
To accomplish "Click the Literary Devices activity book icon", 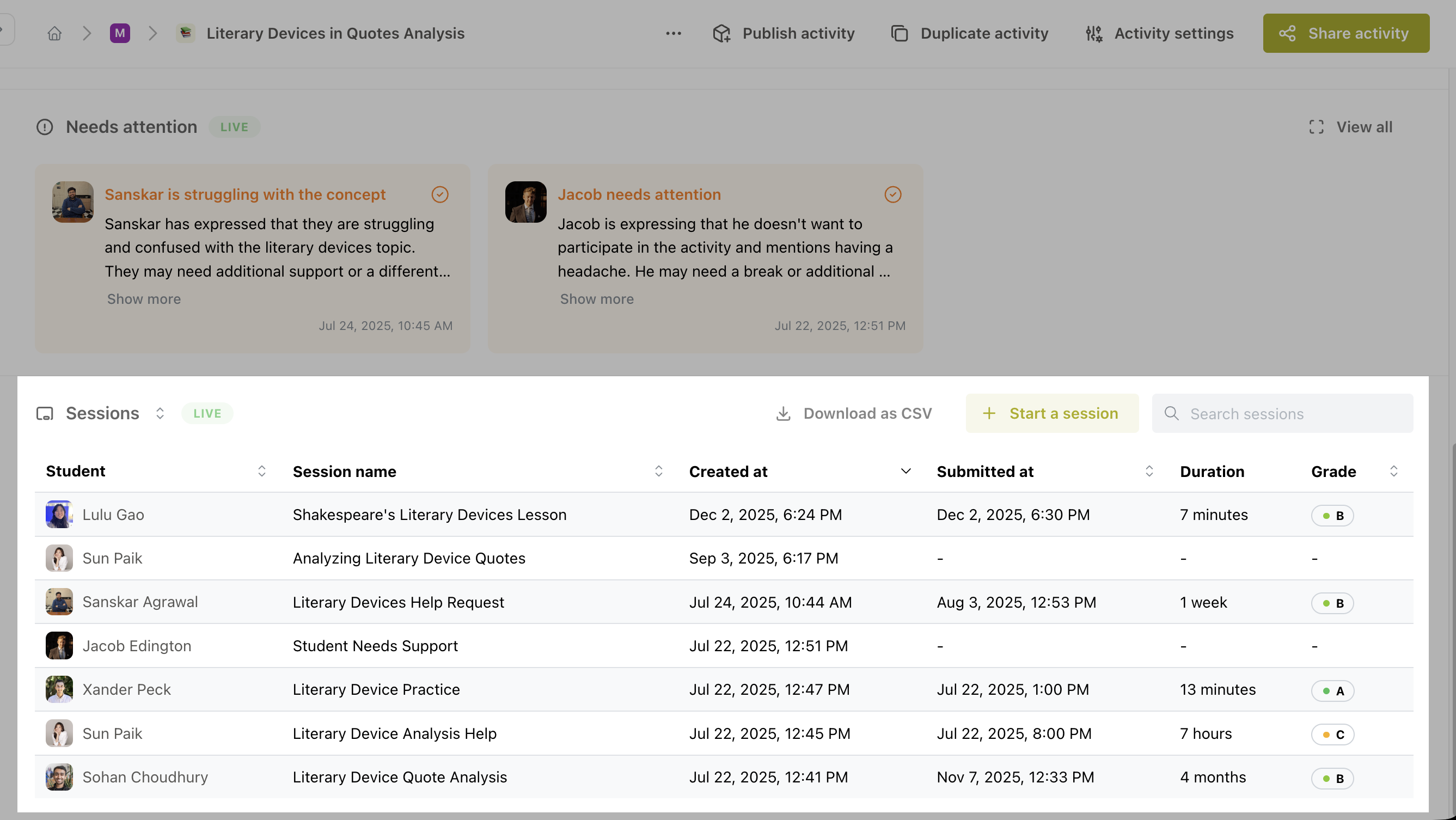I will (185, 33).
